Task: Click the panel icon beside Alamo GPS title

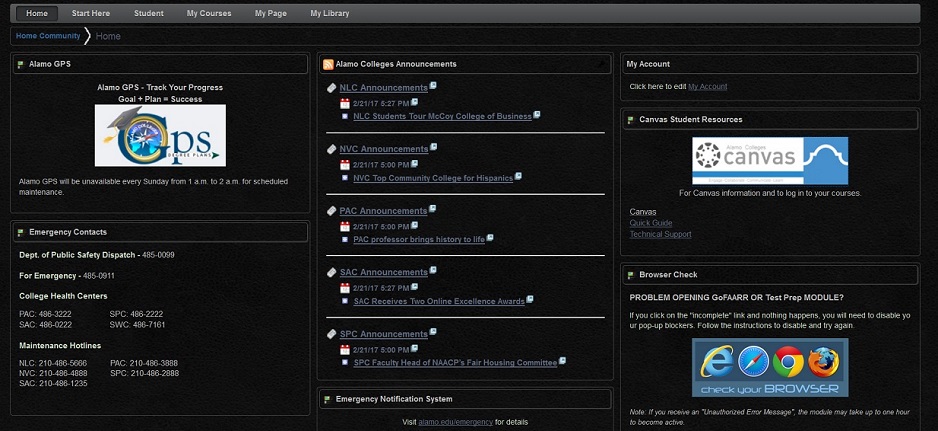Action: [x=21, y=65]
